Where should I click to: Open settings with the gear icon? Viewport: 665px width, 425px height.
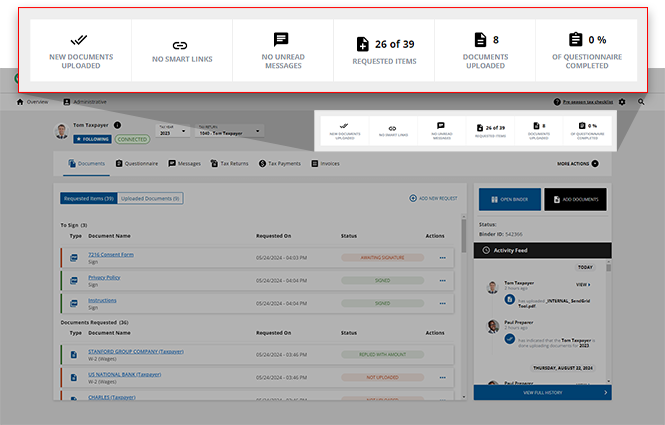(x=622, y=102)
